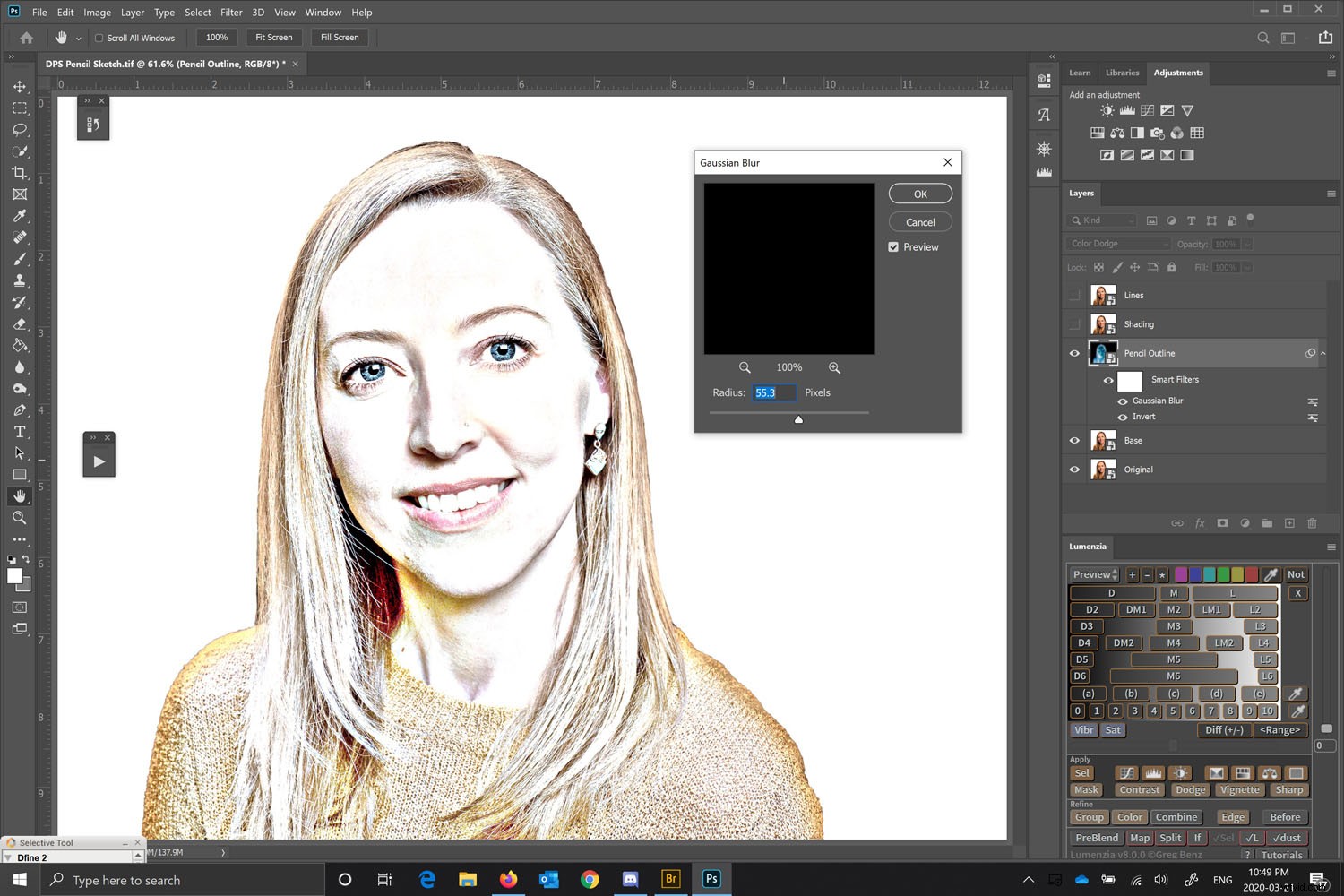1344x896 pixels.
Task: Select the Eyedropper tool
Action: click(x=20, y=216)
